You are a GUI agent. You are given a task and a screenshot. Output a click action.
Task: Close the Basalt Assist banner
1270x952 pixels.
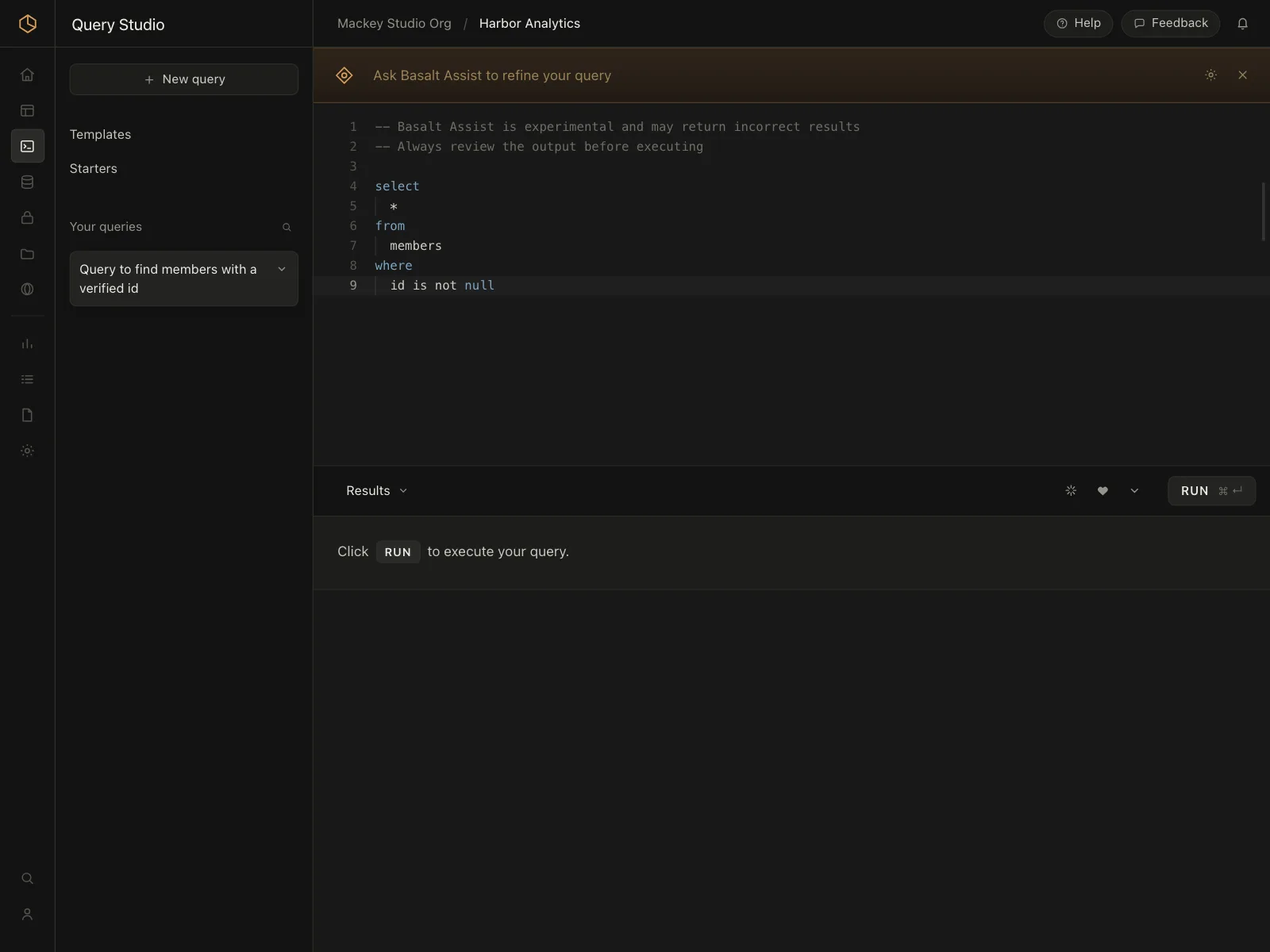click(1242, 75)
